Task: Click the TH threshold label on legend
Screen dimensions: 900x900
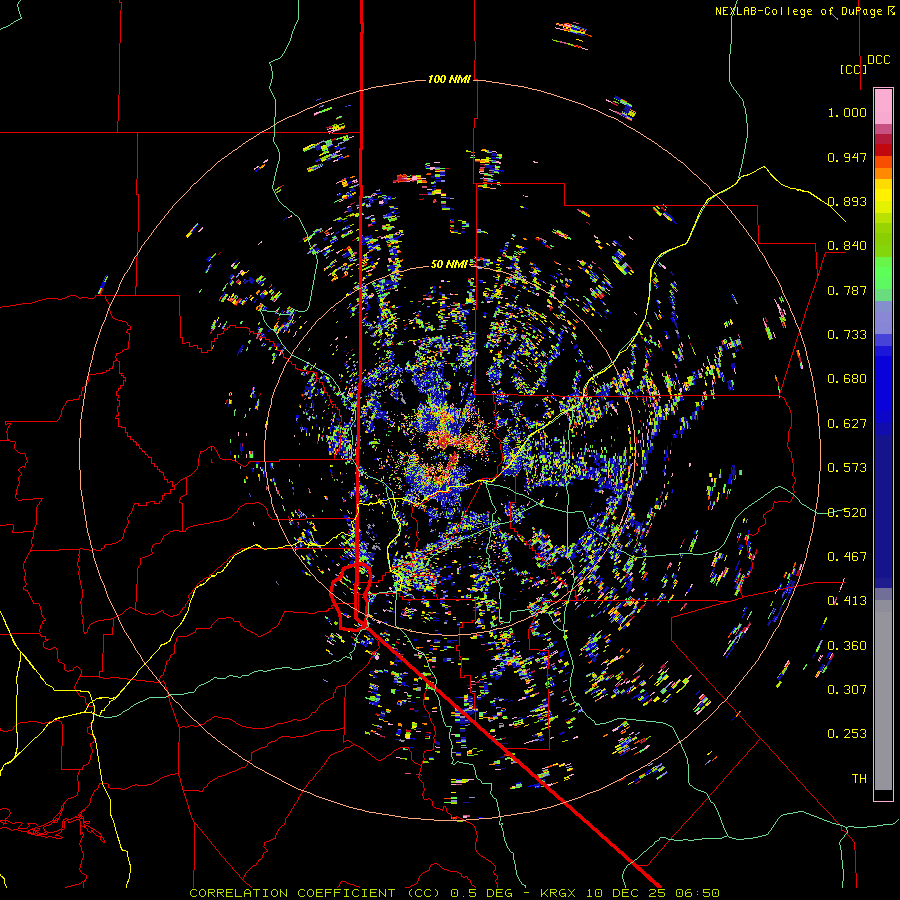Action: 859,779
